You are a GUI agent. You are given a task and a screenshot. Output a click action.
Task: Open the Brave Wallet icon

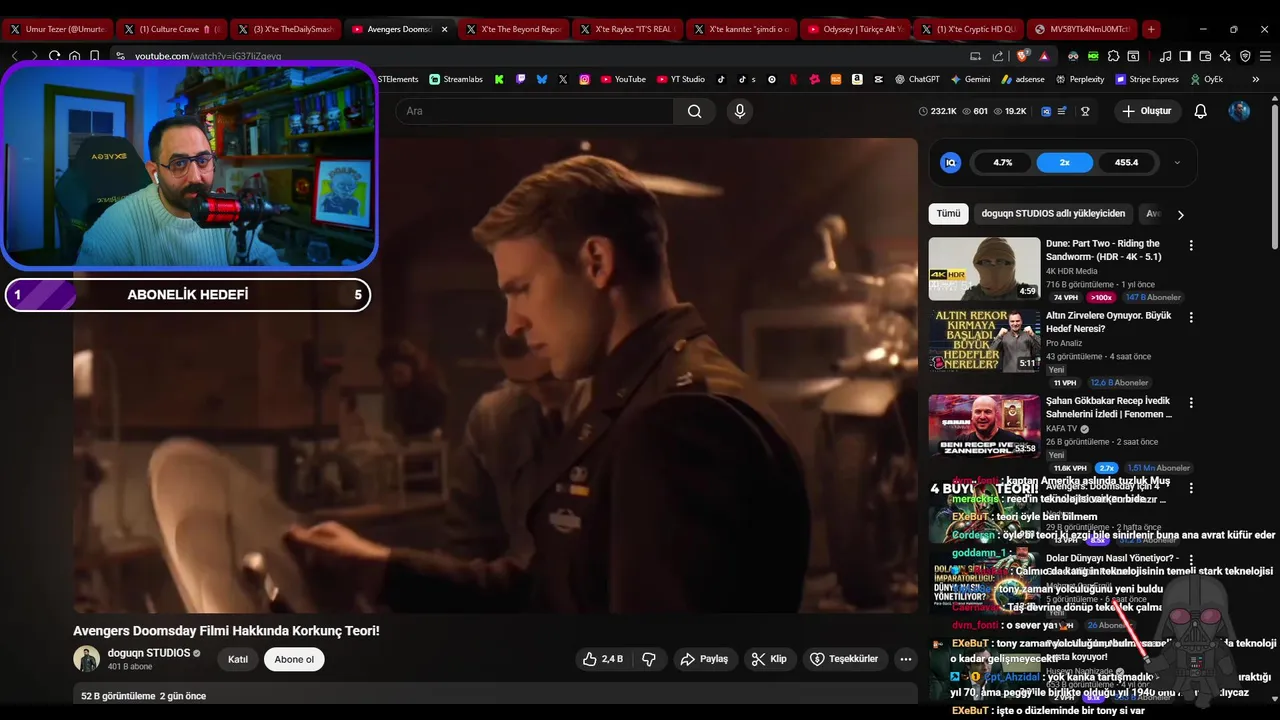[1205, 56]
